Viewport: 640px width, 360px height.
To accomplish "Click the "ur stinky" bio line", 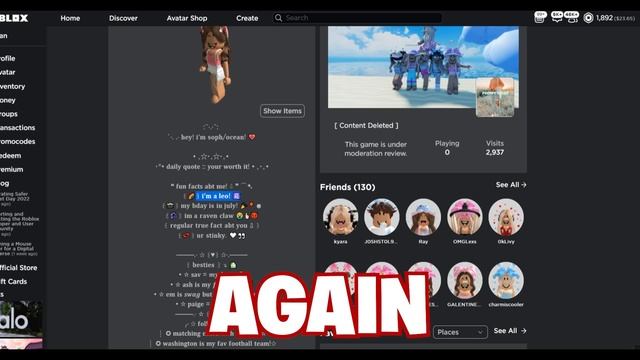I will point(212,236).
